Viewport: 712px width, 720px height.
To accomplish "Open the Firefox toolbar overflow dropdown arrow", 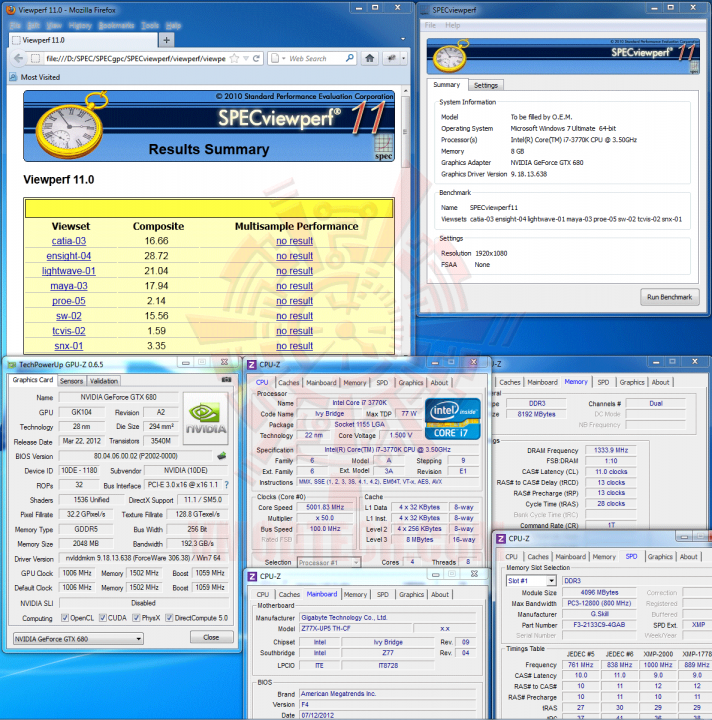I will coord(404,58).
